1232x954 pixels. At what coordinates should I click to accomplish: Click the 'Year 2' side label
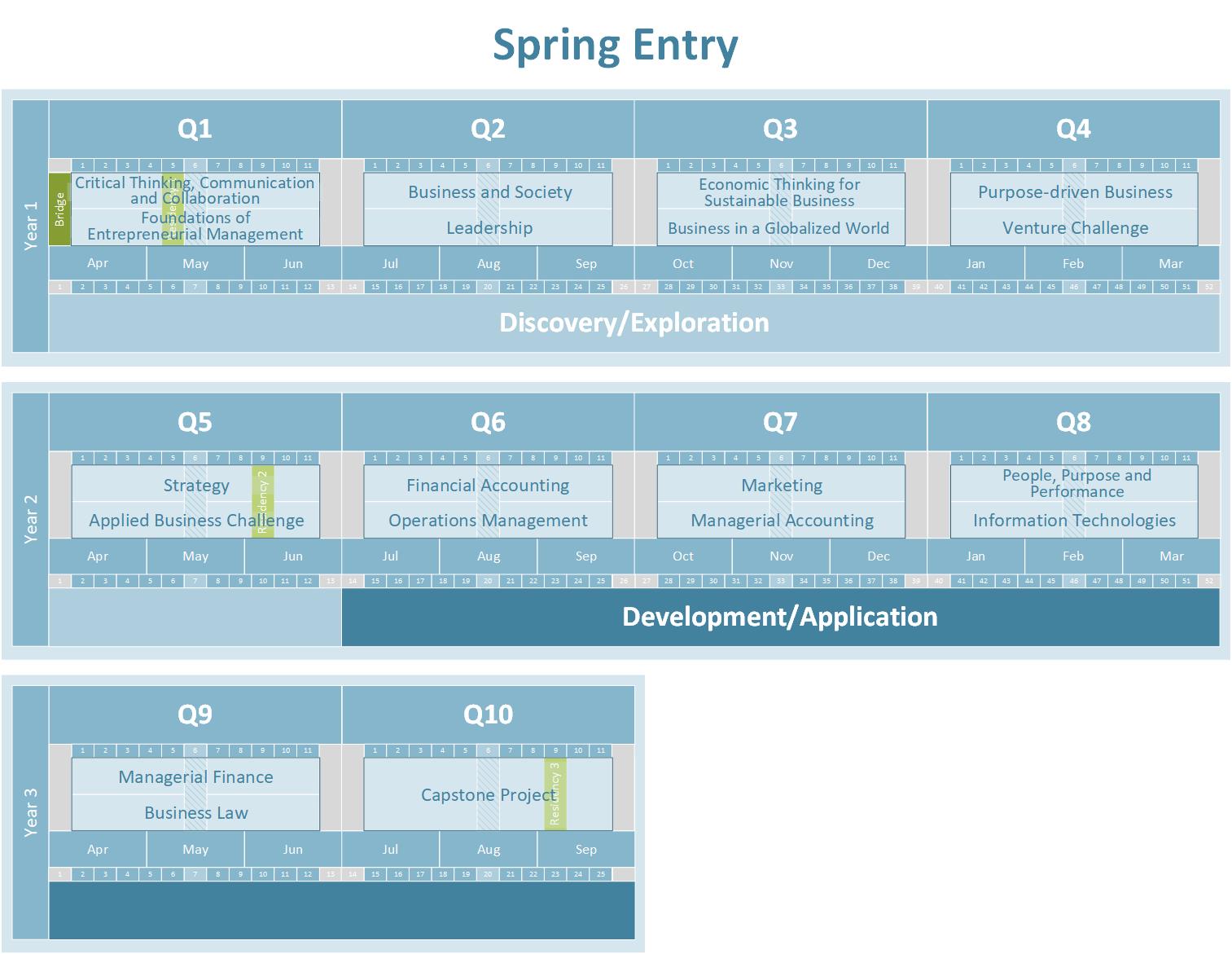[31, 520]
